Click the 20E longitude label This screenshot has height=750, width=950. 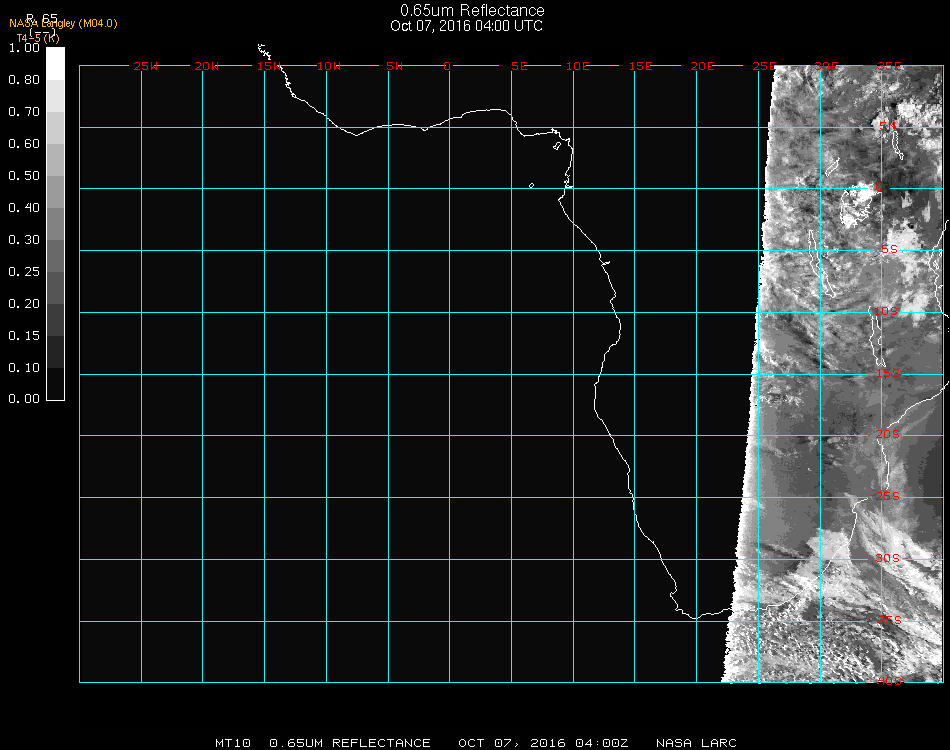(x=703, y=67)
